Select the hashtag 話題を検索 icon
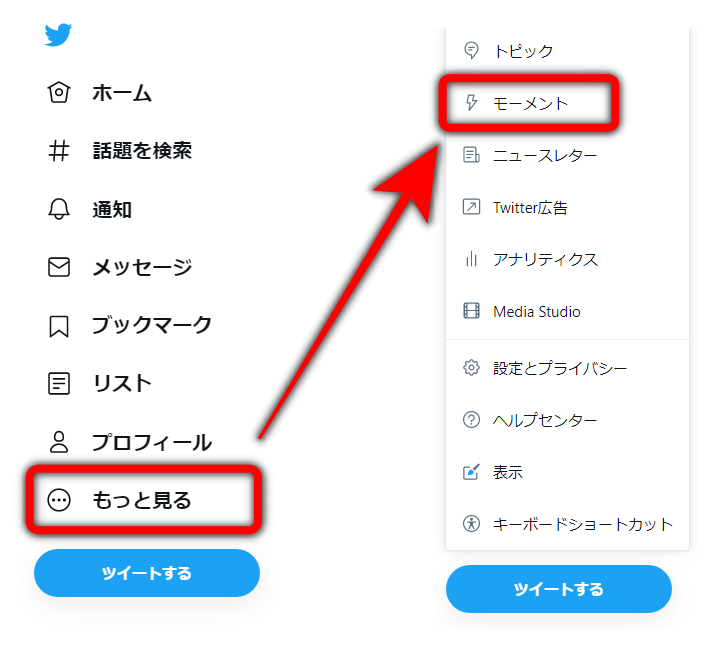 point(59,151)
